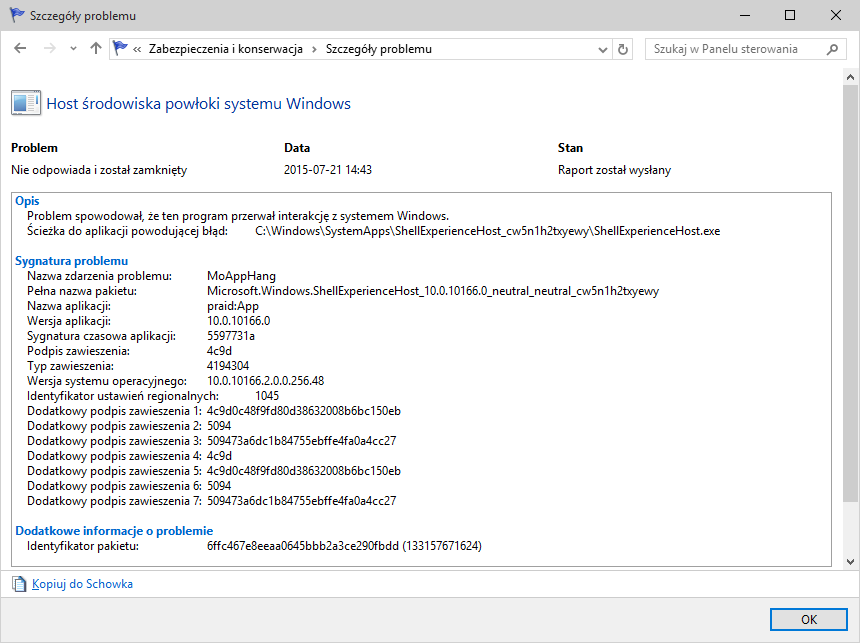This screenshot has height=643, width=860.
Task: Go back with the left arrow button
Action: [x=20, y=48]
